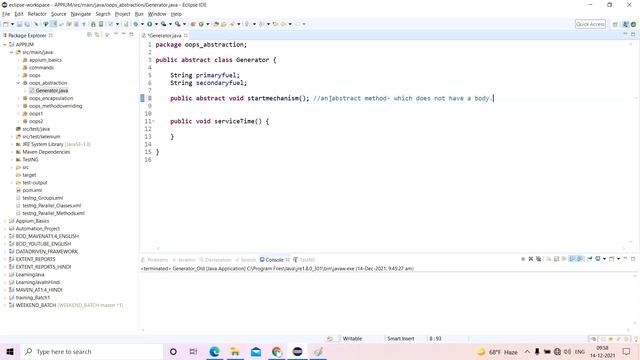Viewport: 640px width, 360px height.
Task: Click Collapse All icon in Package Explorer
Action: [89, 35]
